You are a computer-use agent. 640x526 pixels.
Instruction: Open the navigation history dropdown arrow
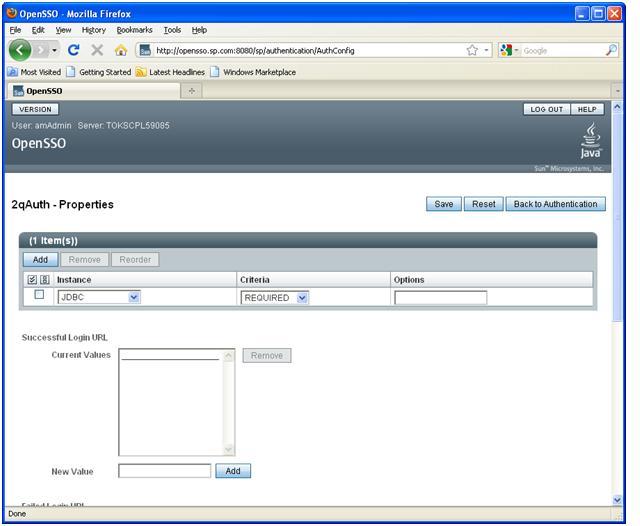(x=54, y=50)
